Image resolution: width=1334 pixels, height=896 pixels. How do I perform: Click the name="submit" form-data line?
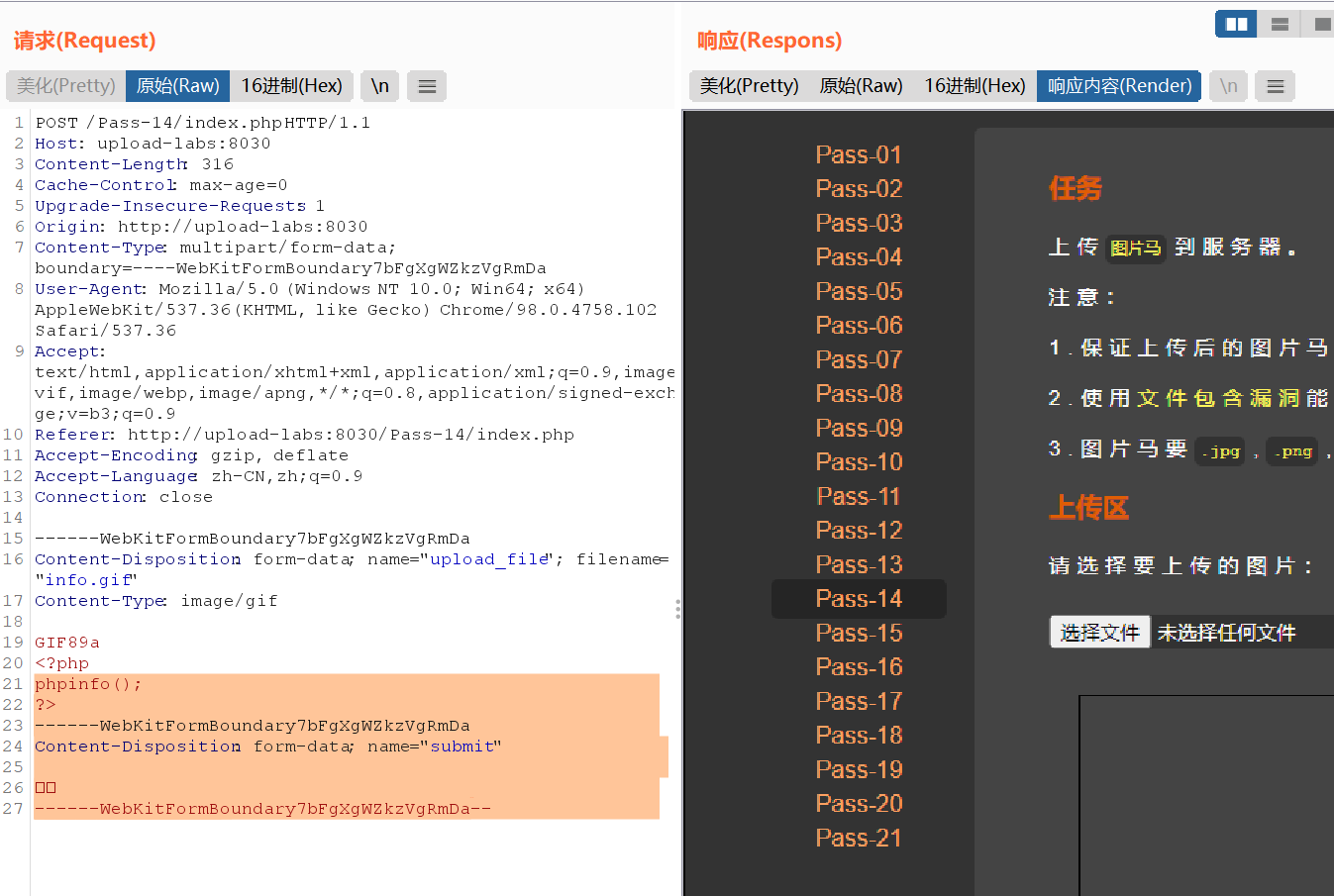[268, 747]
